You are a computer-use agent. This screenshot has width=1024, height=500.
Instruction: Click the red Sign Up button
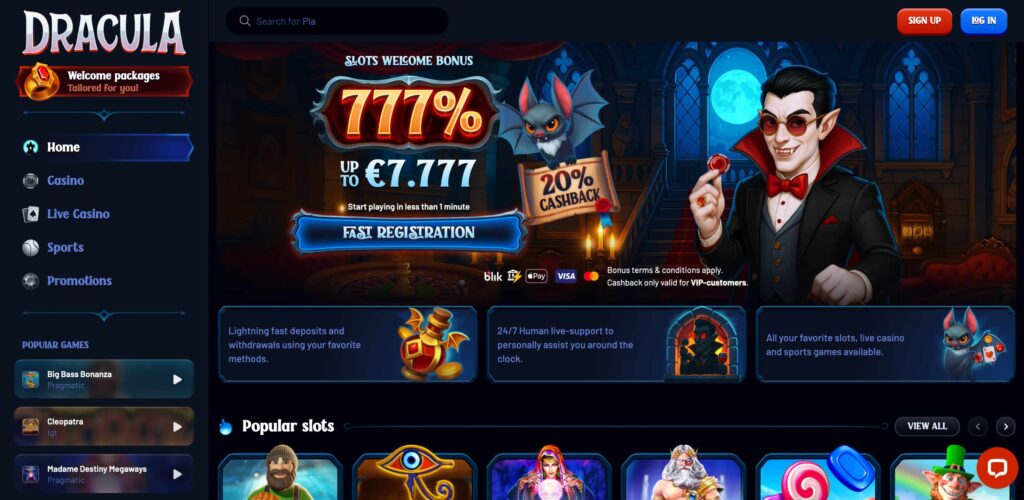click(924, 21)
